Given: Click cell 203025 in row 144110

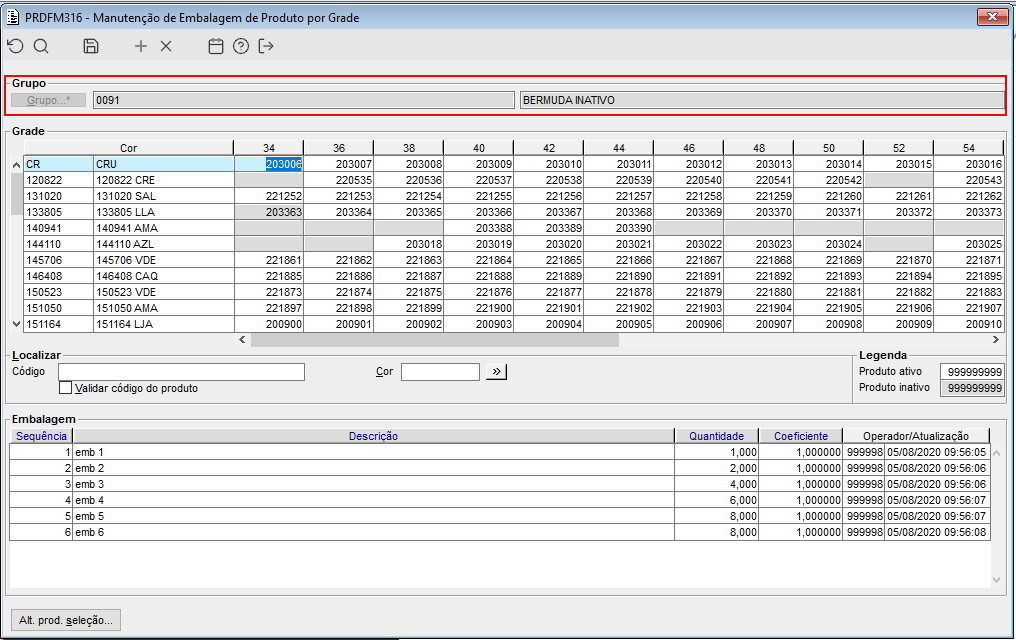Looking at the screenshot, I should click(969, 244).
